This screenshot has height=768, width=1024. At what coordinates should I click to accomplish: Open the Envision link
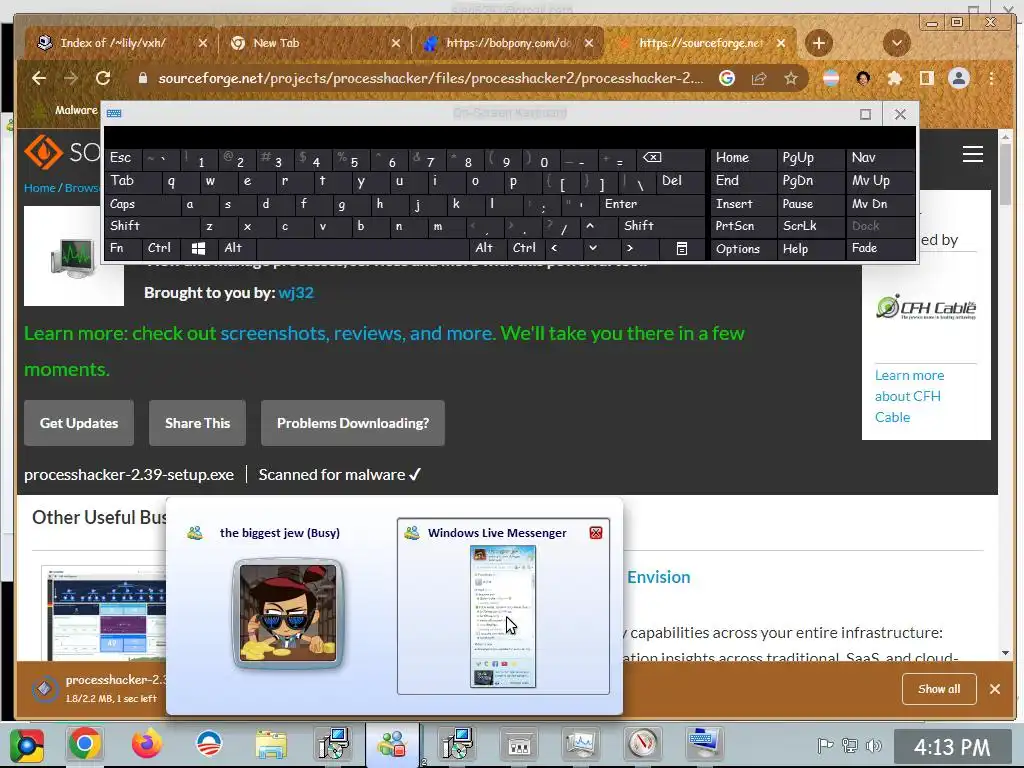[658, 577]
